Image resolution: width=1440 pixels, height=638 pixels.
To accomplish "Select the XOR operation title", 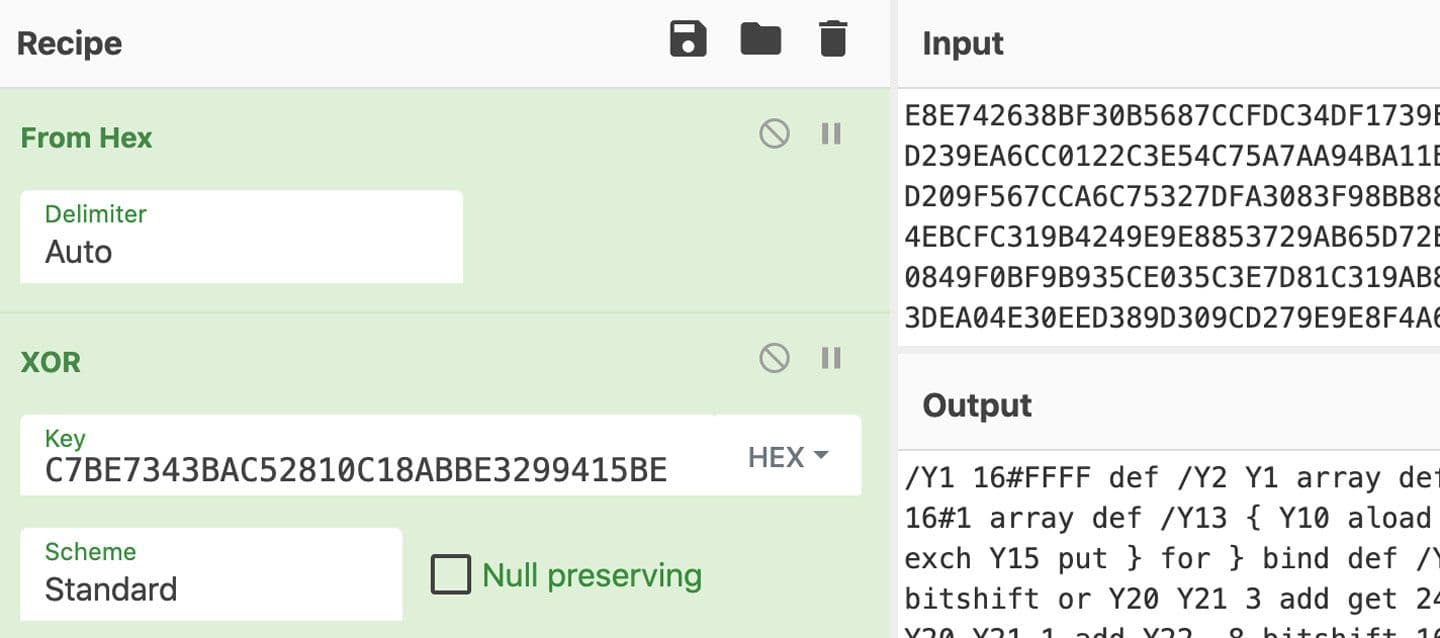I will [x=50, y=362].
